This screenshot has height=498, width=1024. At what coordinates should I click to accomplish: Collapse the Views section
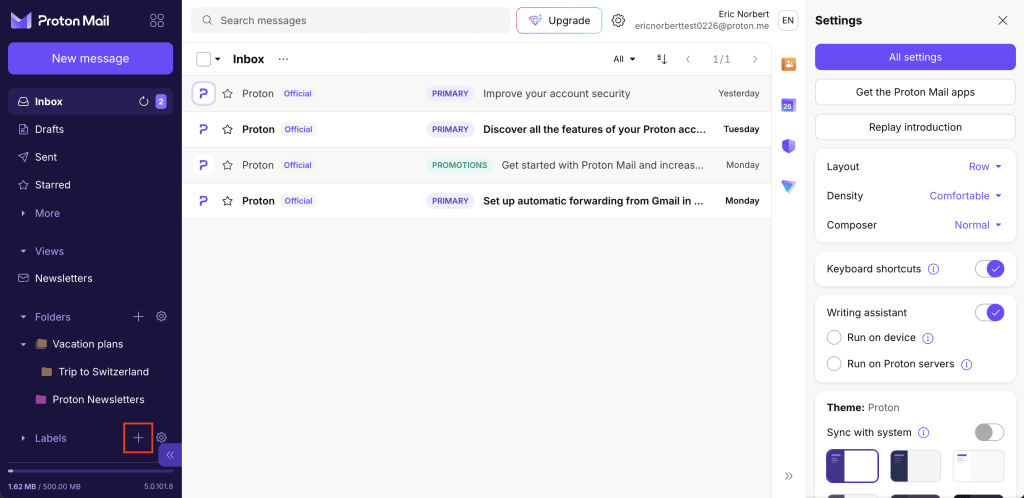point(24,251)
